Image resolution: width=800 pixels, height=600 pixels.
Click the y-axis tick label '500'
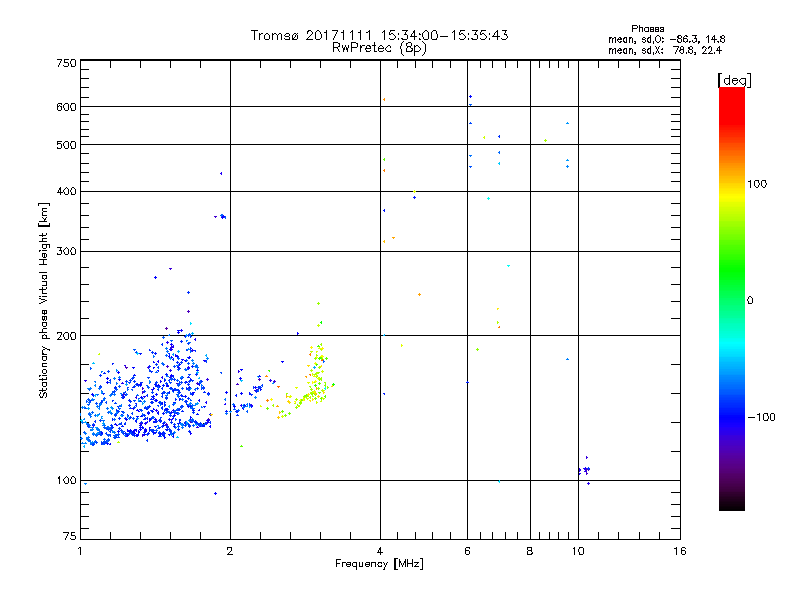(66, 145)
